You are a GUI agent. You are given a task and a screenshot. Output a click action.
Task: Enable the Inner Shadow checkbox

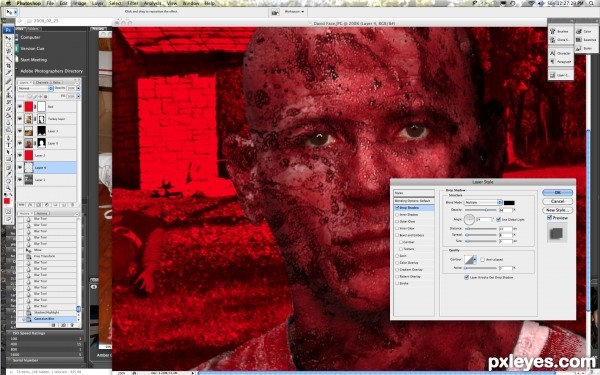[x=397, y=215]
